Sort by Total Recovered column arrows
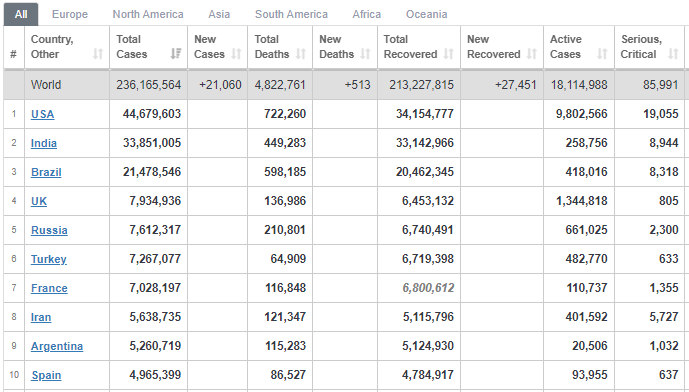This screenshot has height=392, width=689. tap(449, 54)
